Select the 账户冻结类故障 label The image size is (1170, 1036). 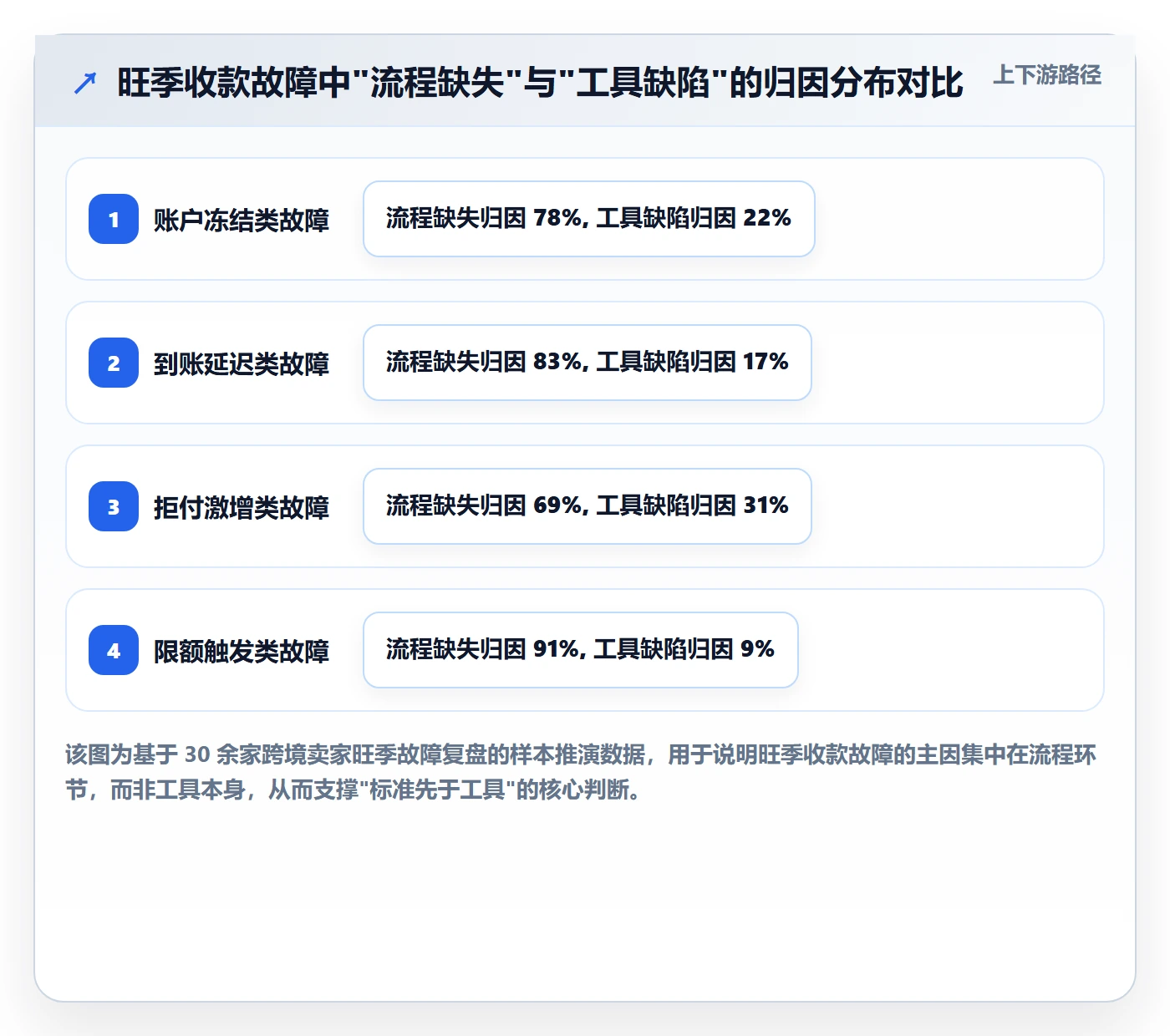point(242,220)
